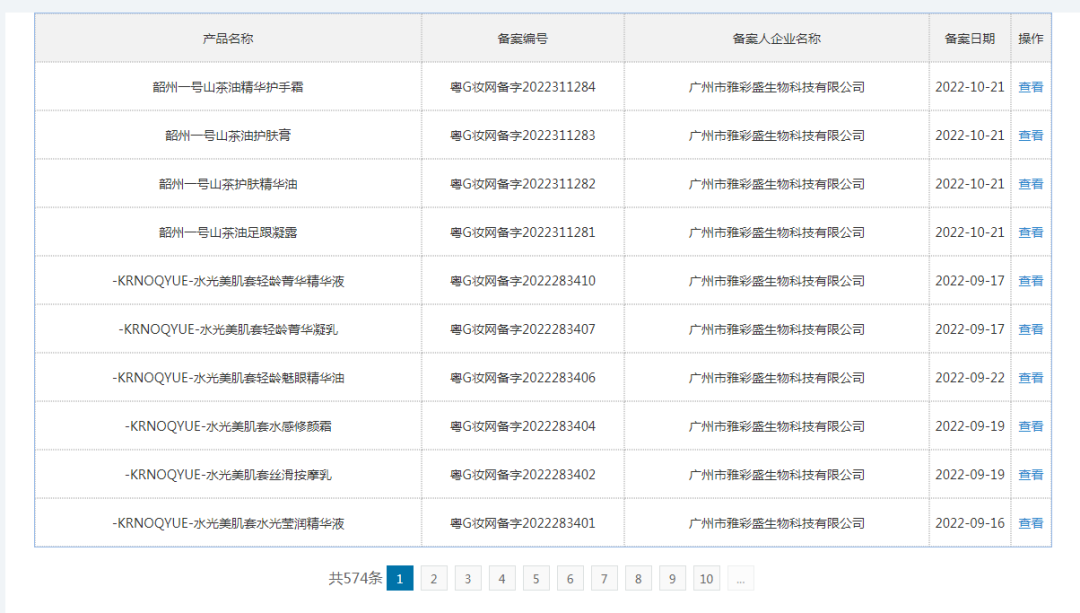Click 查看 link for 韶州一号山茶油精华护手霜
Screen dimensions: 1080x613
pyautogui.click(x=1030, y=87)
